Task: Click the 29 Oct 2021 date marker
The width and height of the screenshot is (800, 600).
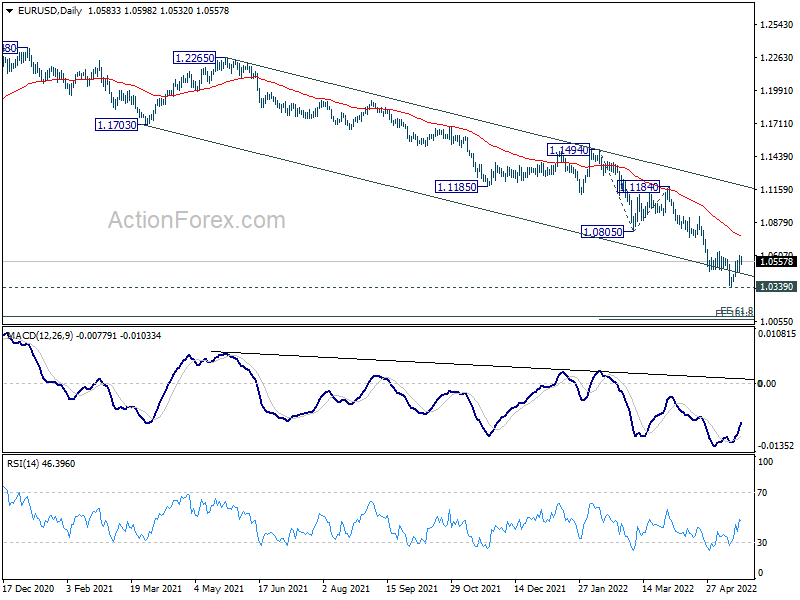Action: coord(475,589)
